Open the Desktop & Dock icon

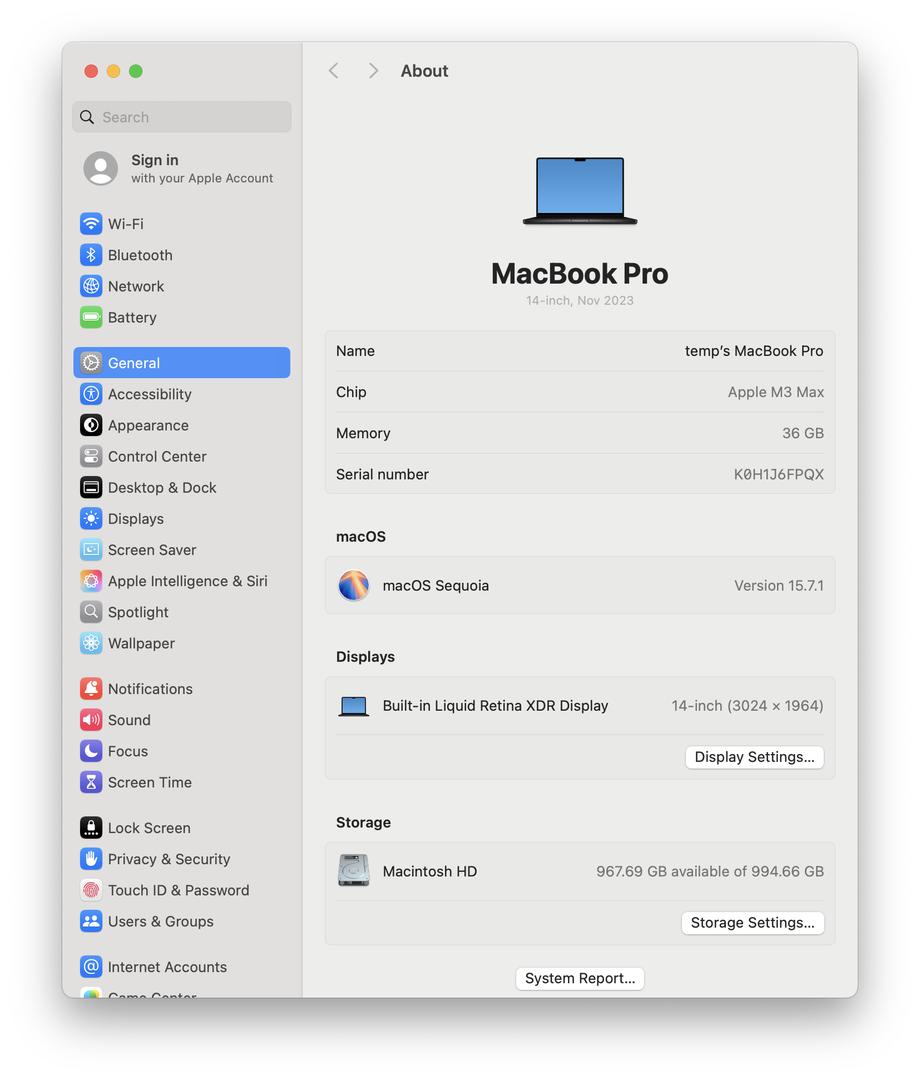click(91, 488)
